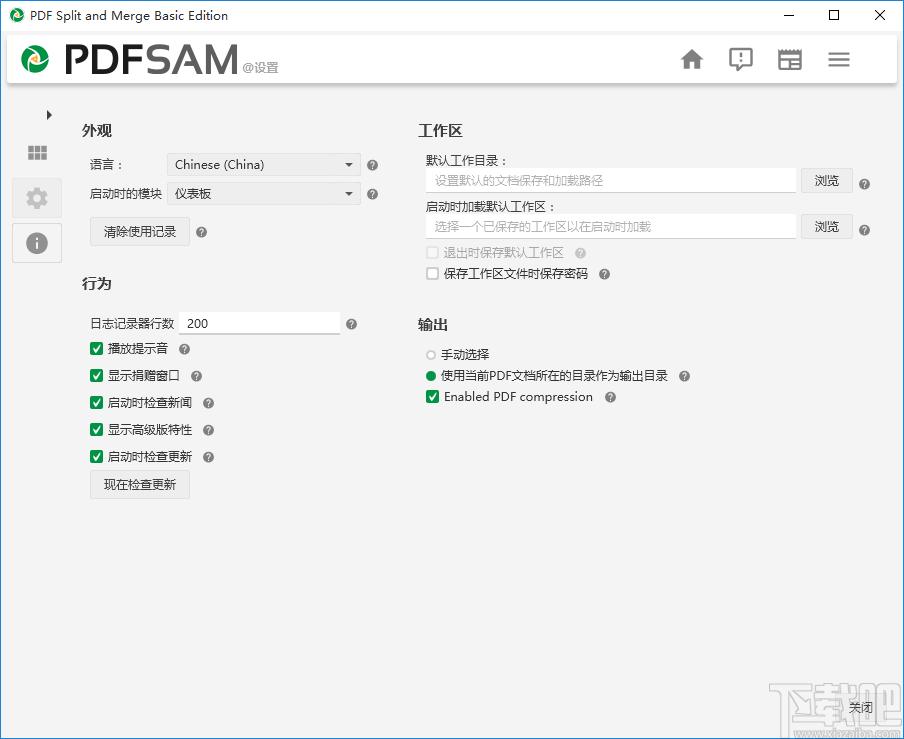Toggle 显示捐赠窗口 checkbox
Viewport: 904px width, 739px height.
97,376
